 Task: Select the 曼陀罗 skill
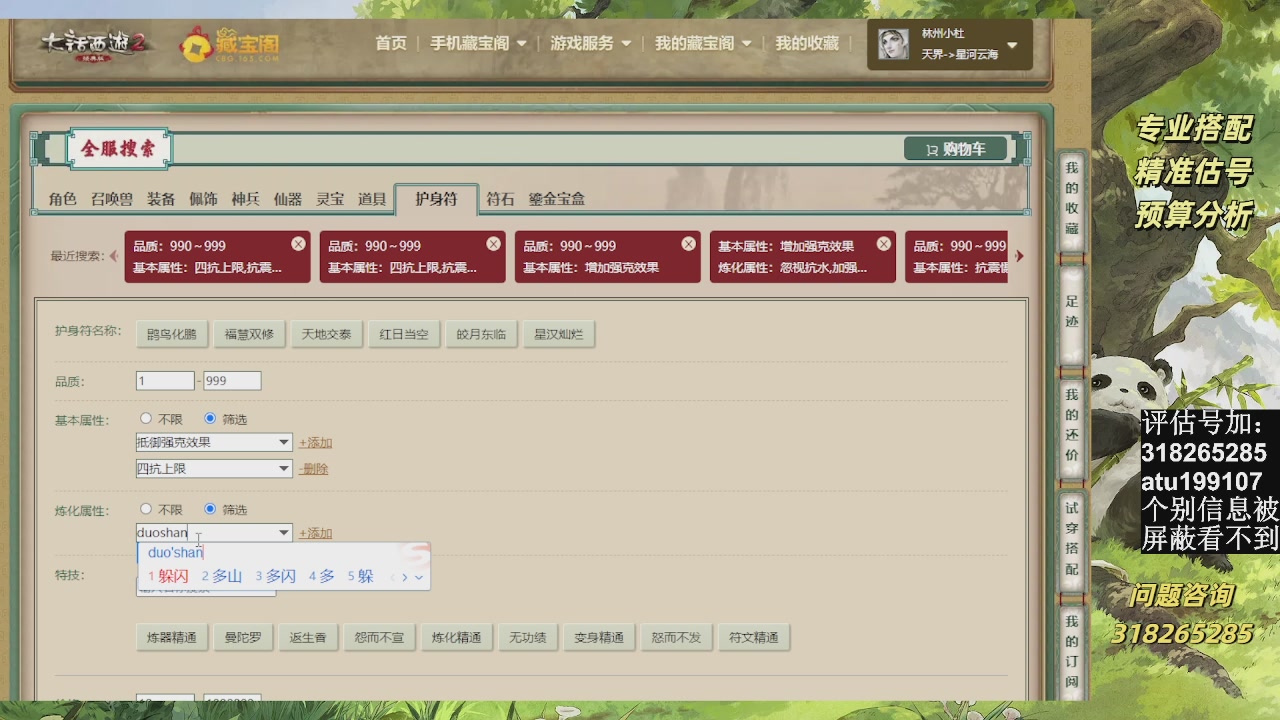click(243, 637)
